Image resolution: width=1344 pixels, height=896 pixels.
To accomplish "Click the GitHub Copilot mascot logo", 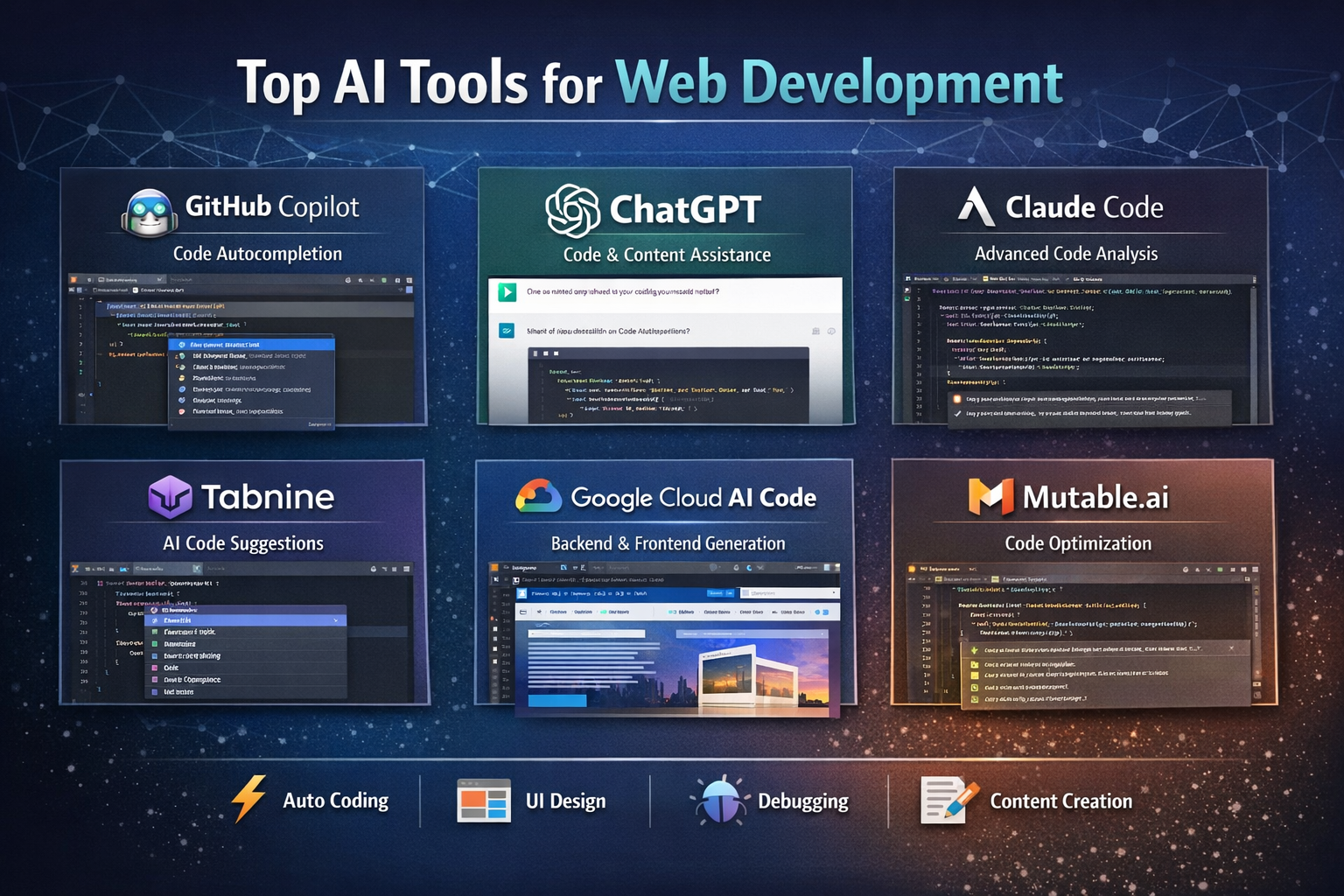I will 150,213.
